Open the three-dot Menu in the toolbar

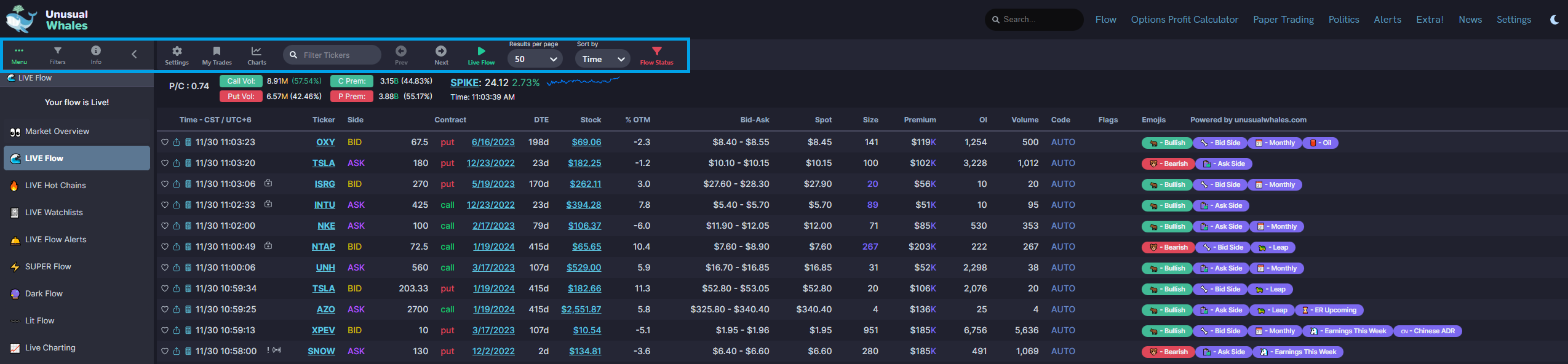coord(19,55)
